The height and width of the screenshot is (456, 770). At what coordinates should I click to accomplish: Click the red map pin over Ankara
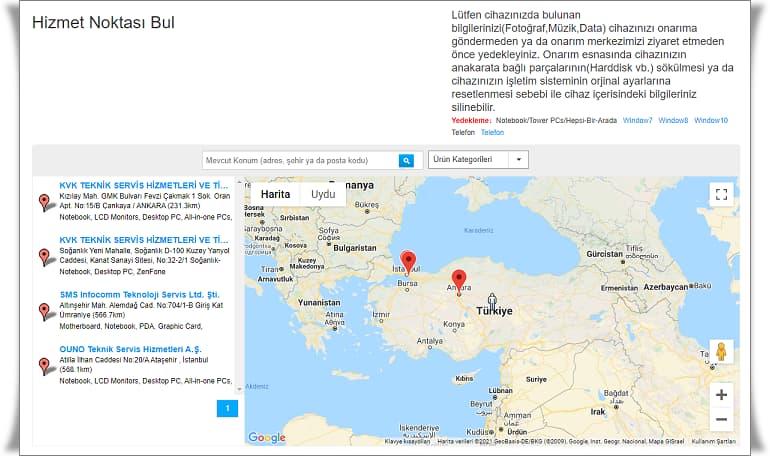[x=459, y=281]
